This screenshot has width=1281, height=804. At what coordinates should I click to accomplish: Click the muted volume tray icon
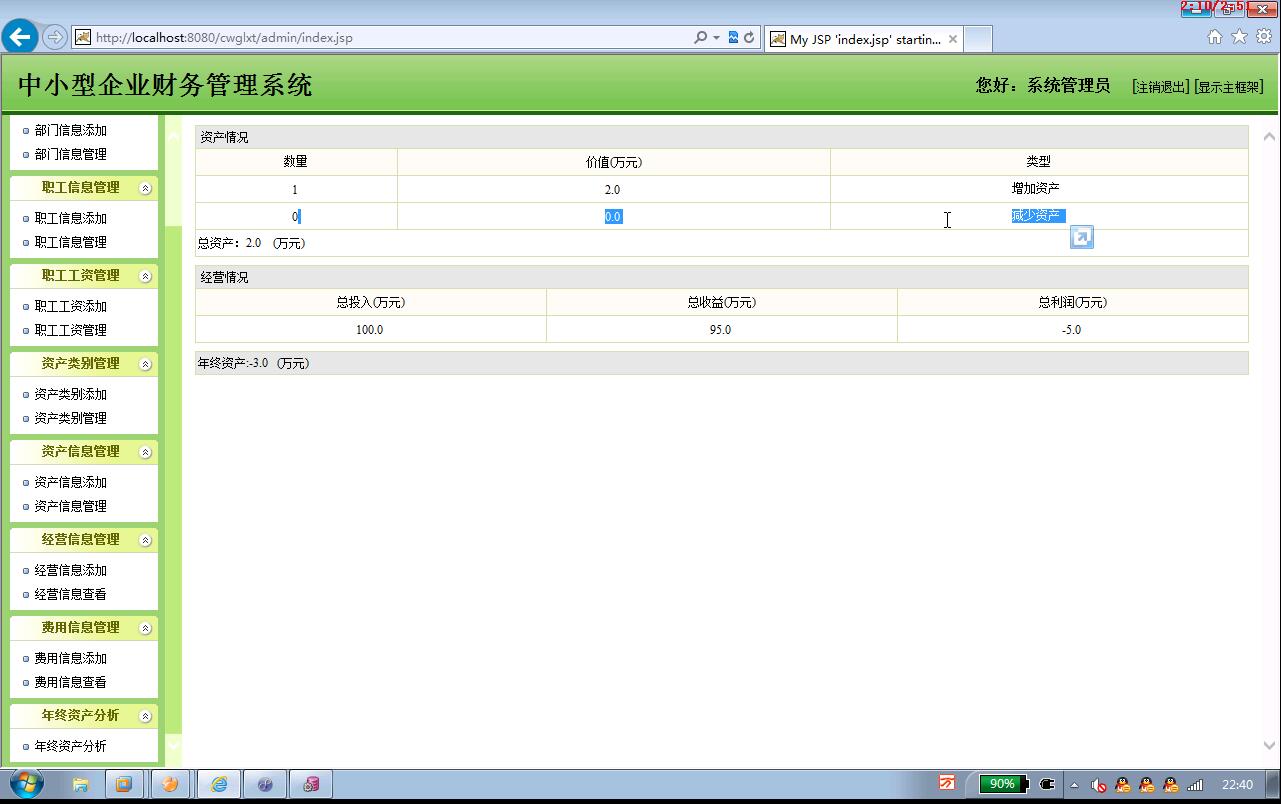[1098, 785]
